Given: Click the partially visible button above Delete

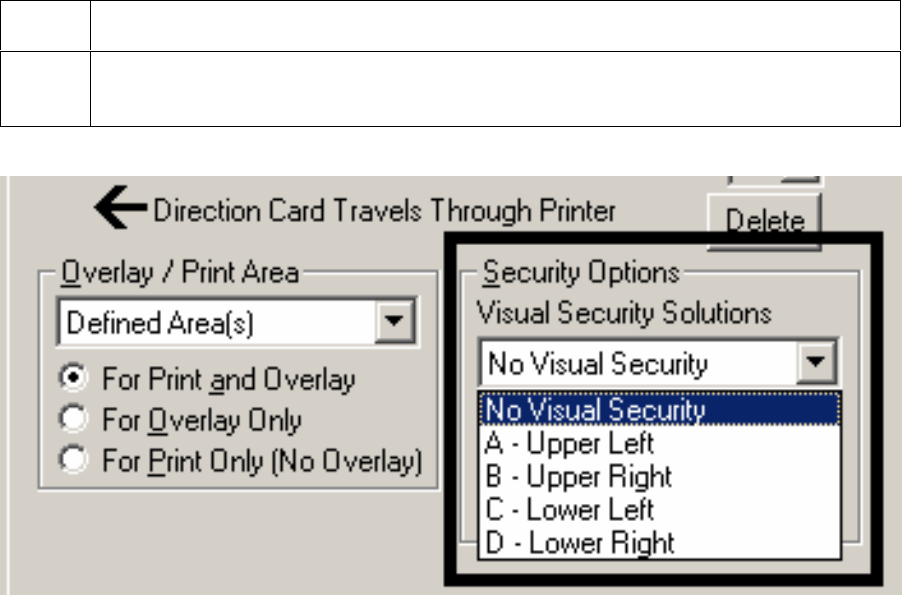Looking at the screenshot, I should pos(775,180).
